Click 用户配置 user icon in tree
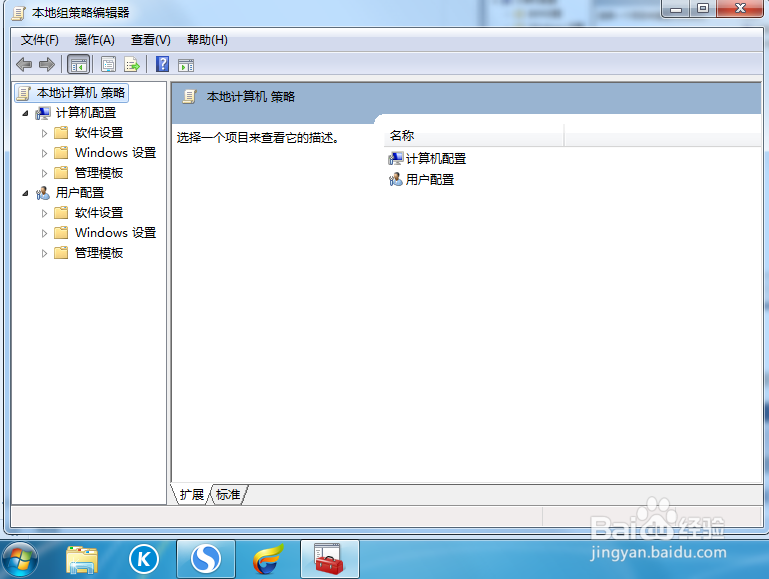The width and height of the screenshot is (769, 579). click(43, 193)
